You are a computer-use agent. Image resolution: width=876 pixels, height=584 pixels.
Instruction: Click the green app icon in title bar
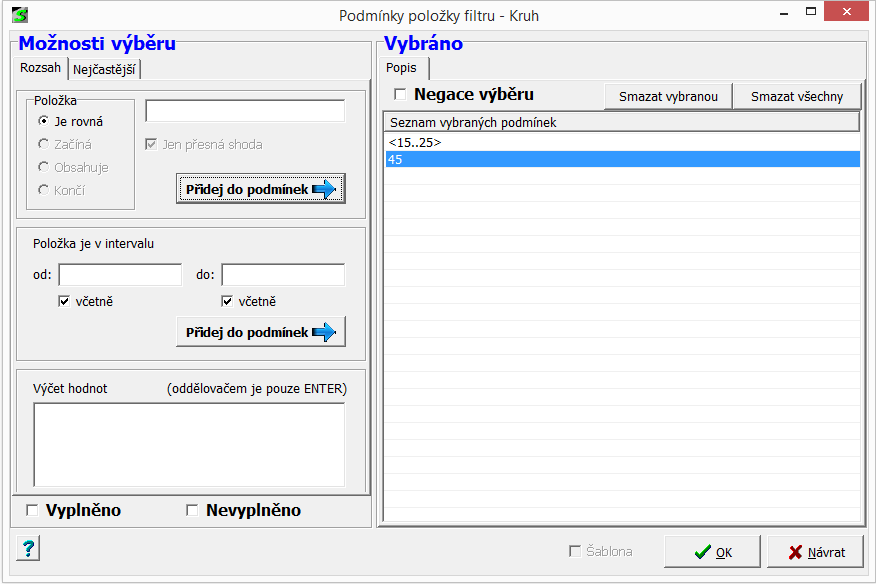coord(19,16)
